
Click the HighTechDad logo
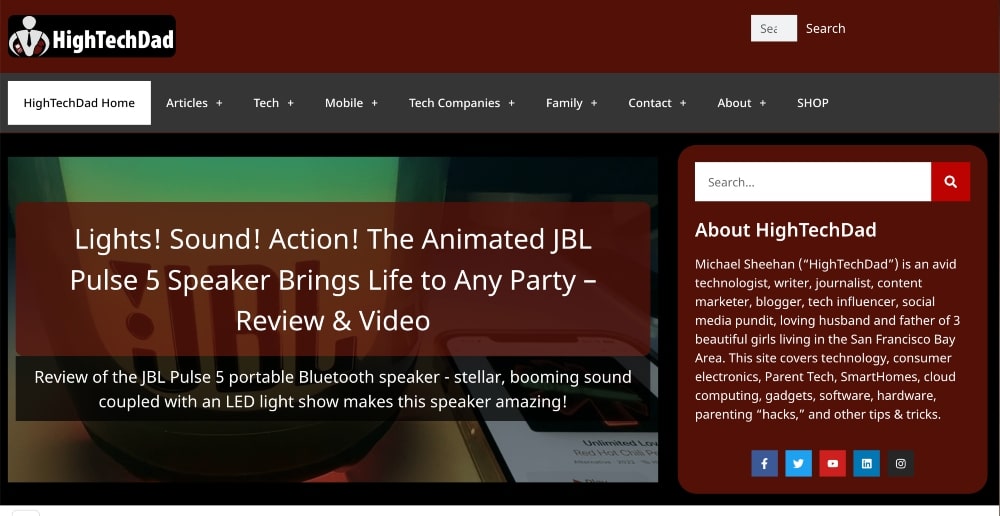pyautogui.click(x=92, y=36)
